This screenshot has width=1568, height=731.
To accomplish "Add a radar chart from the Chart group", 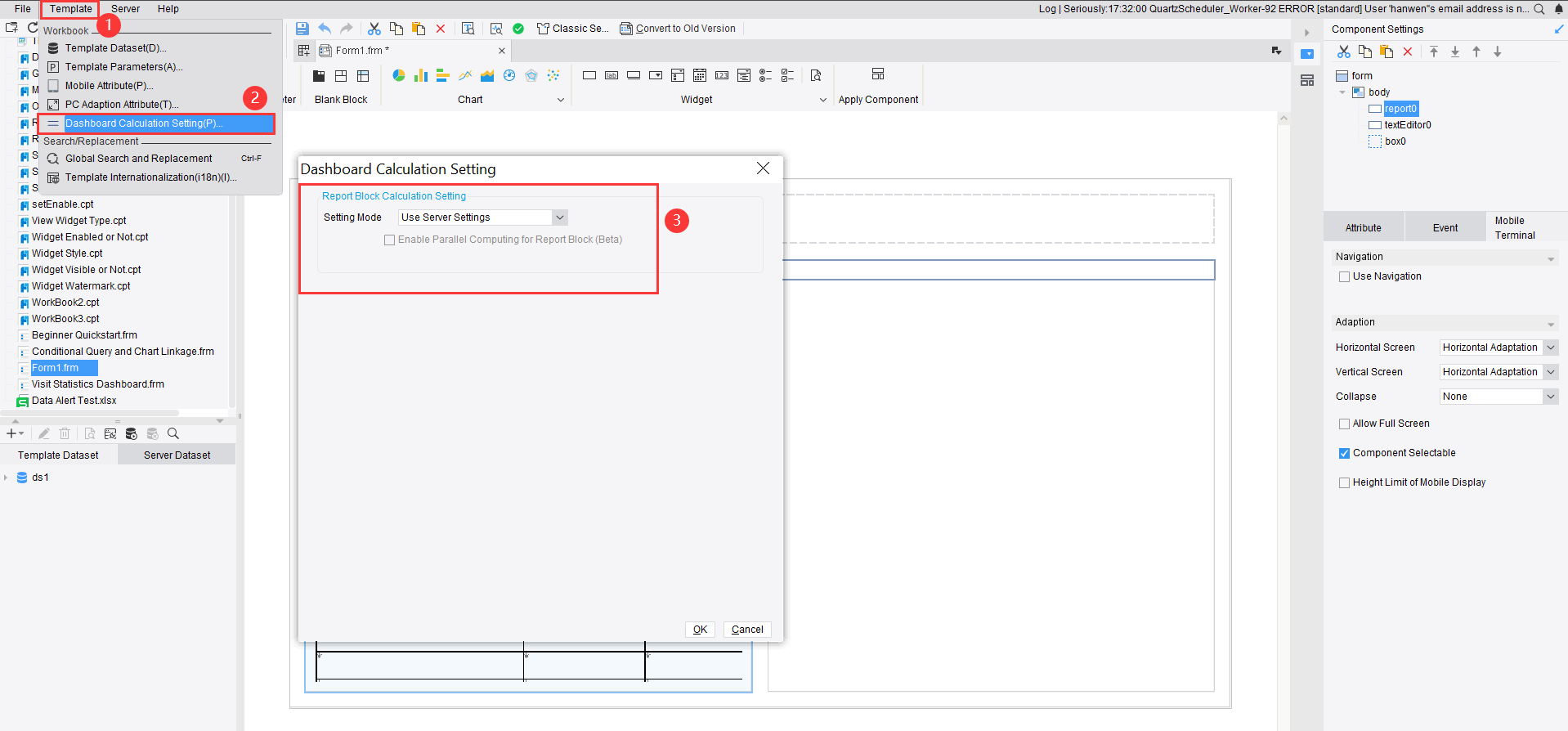I will (x=531, y=75).
